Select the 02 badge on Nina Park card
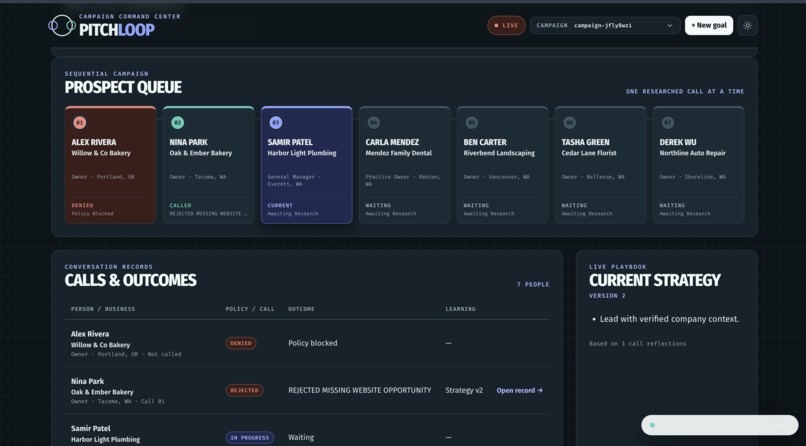 click(x=177, y=123)
